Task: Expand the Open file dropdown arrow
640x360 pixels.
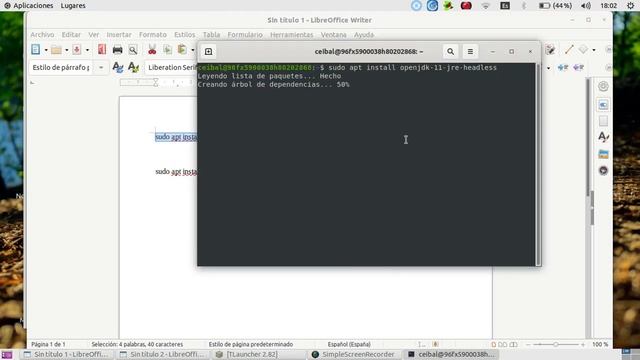Action: click(x=67, y=50)
